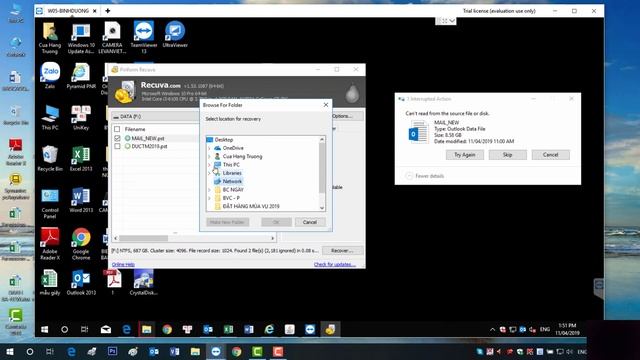Expand BC NGAY folder node
Viewport: 640px width, 360px height.
click(209, 190)
